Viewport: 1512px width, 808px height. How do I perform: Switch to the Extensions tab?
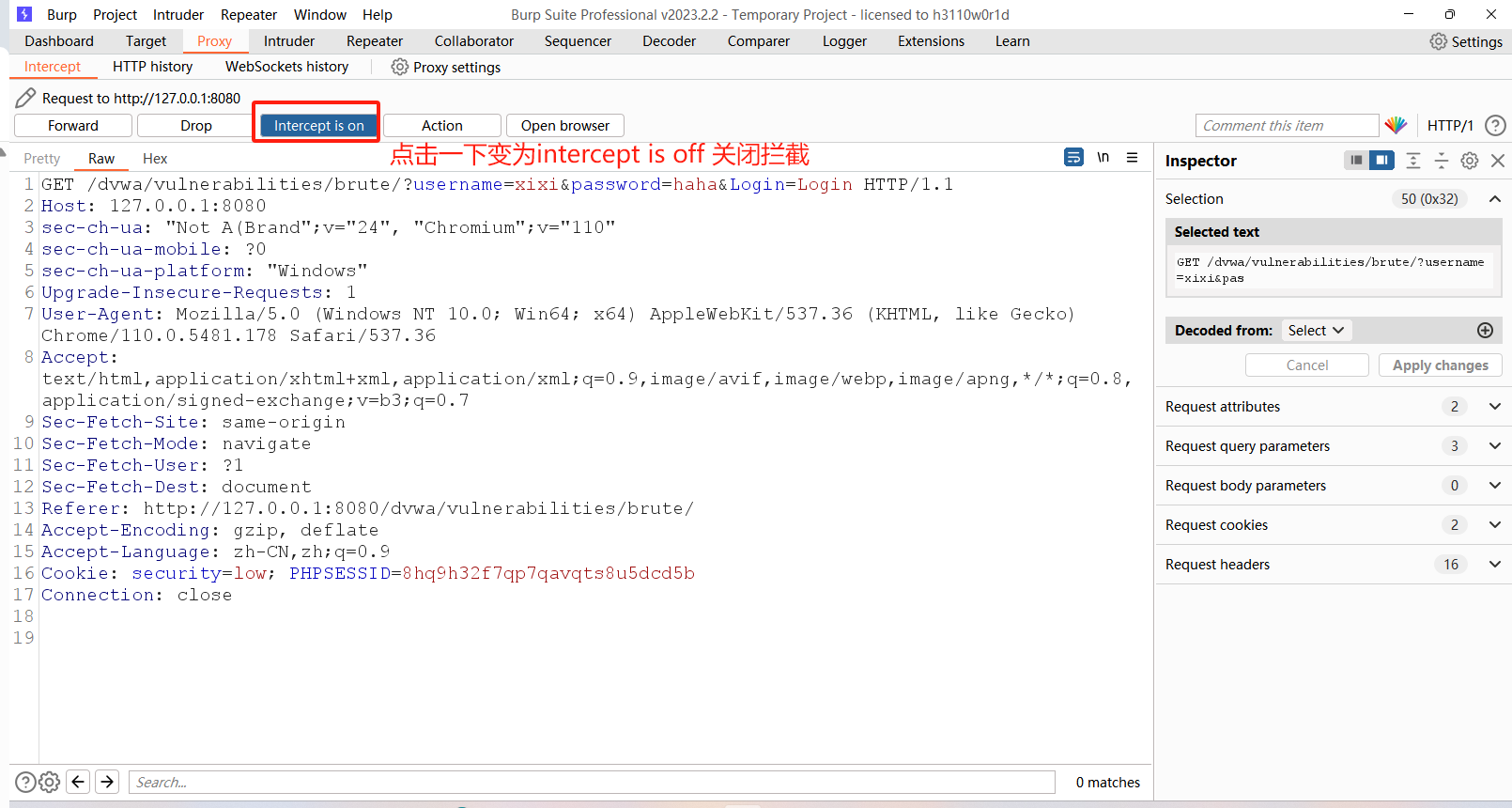point(931,41)
